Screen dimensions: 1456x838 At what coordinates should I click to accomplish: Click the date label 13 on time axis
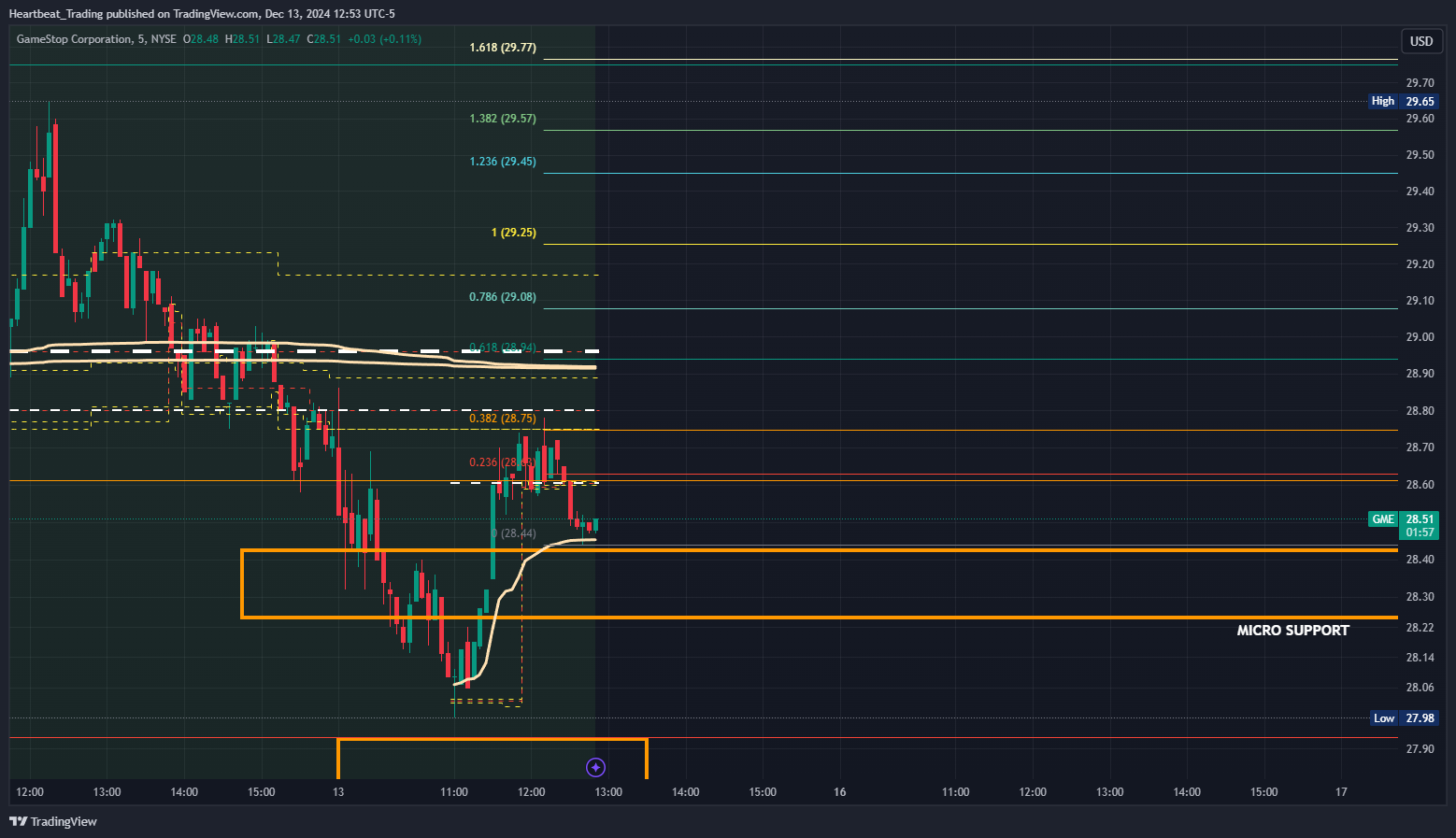click(x=338, y=792)
